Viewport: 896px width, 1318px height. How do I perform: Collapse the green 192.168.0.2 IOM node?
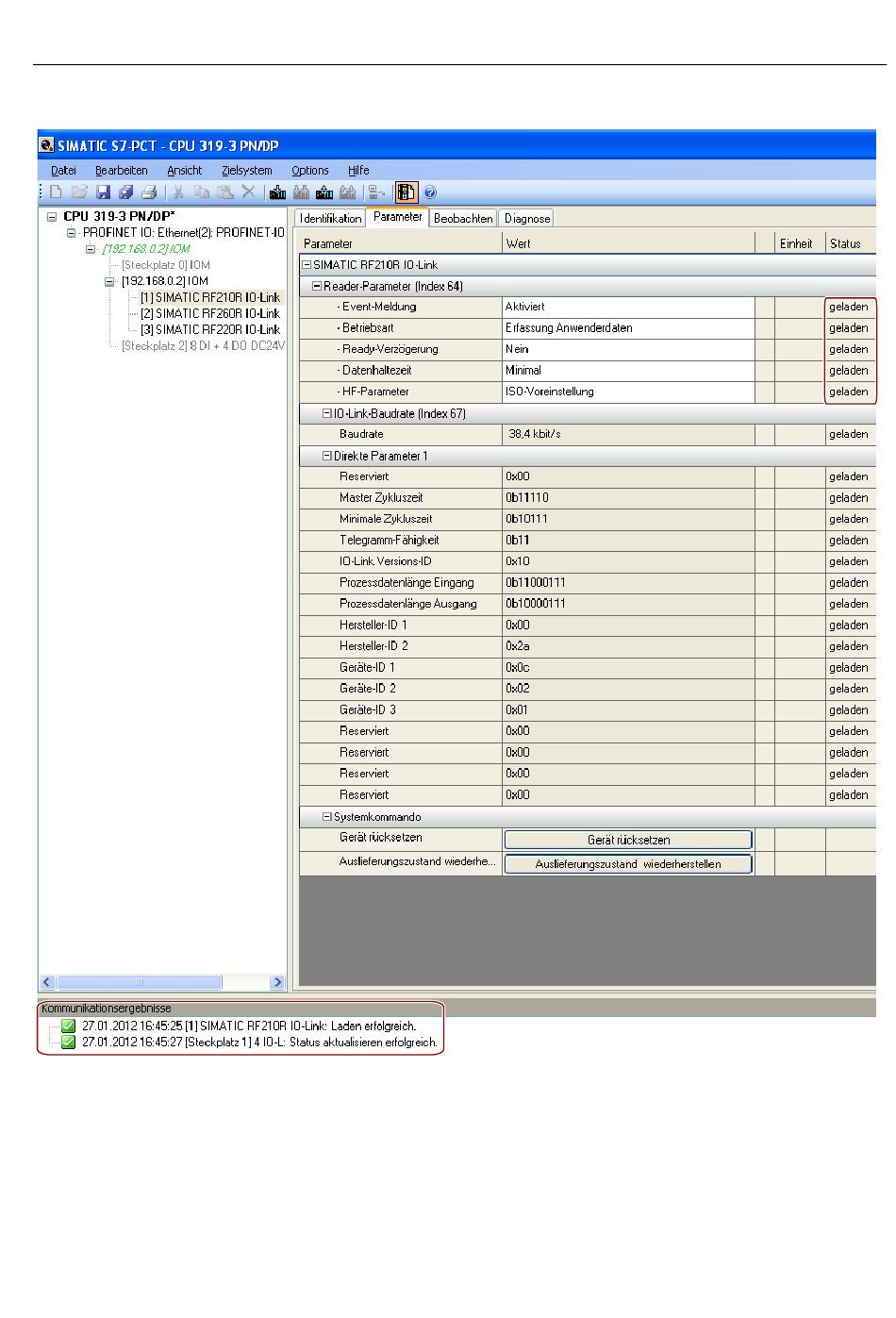pyautogui.click(x=91, y=249)
